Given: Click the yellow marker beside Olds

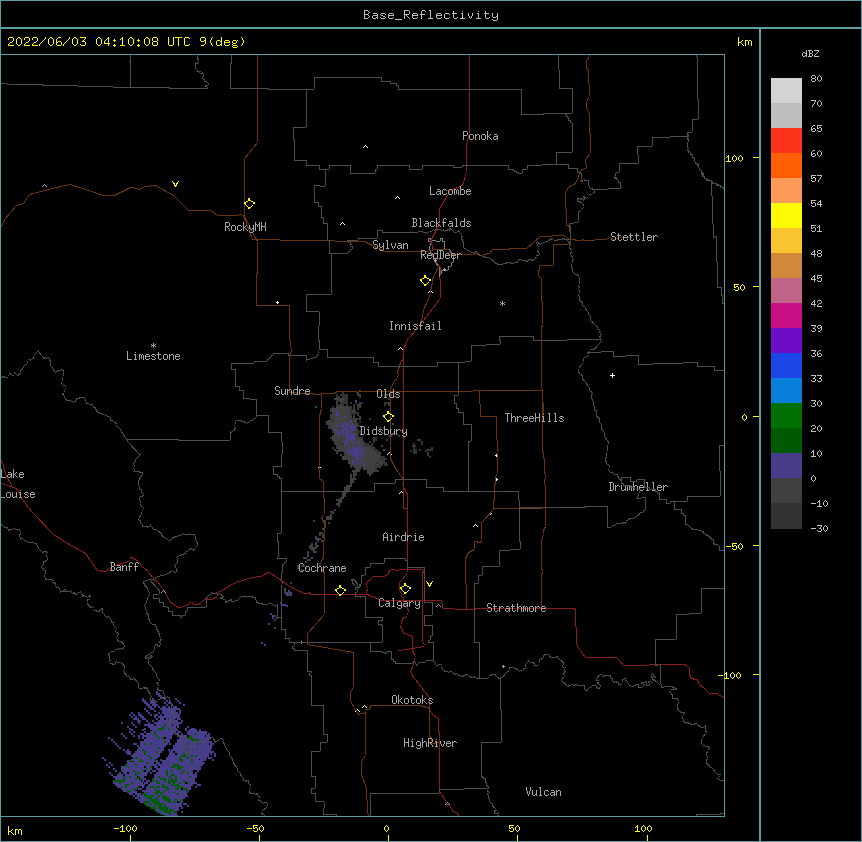Looking at the screenshot, I should click(388, 417).
